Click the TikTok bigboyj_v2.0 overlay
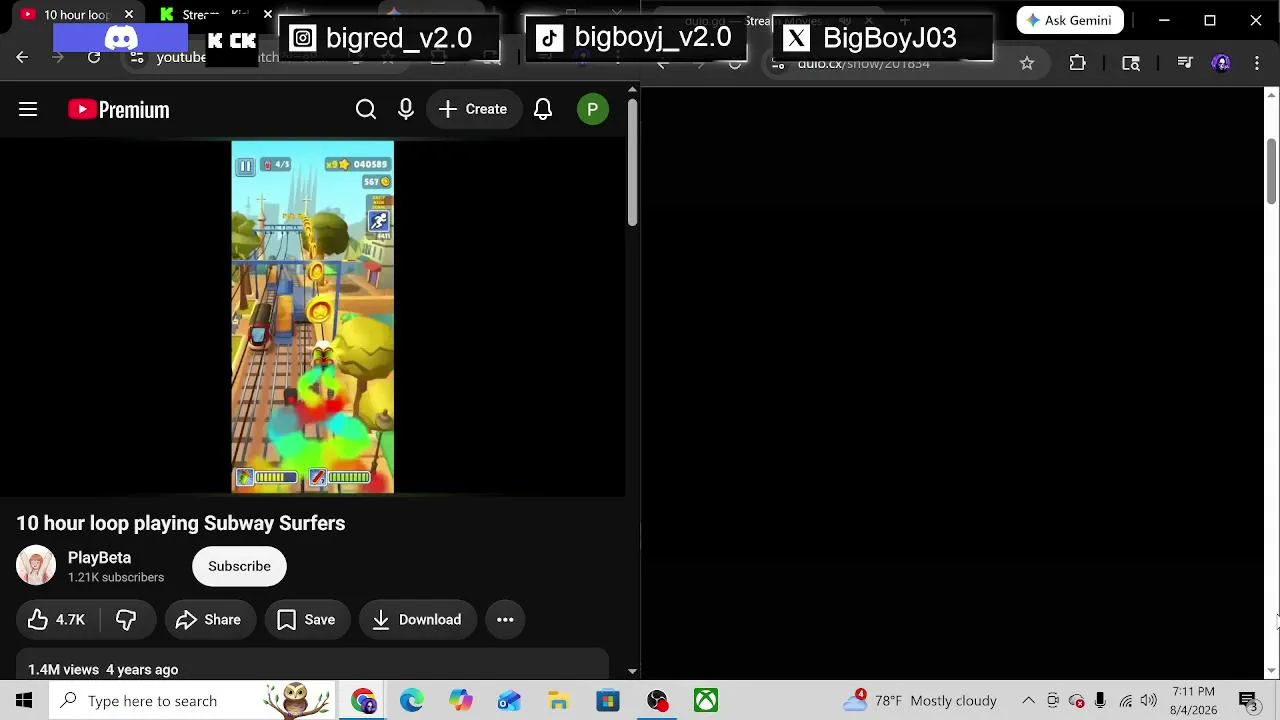1280x720 pixels. pyautogui.click(x=635, y=39)
